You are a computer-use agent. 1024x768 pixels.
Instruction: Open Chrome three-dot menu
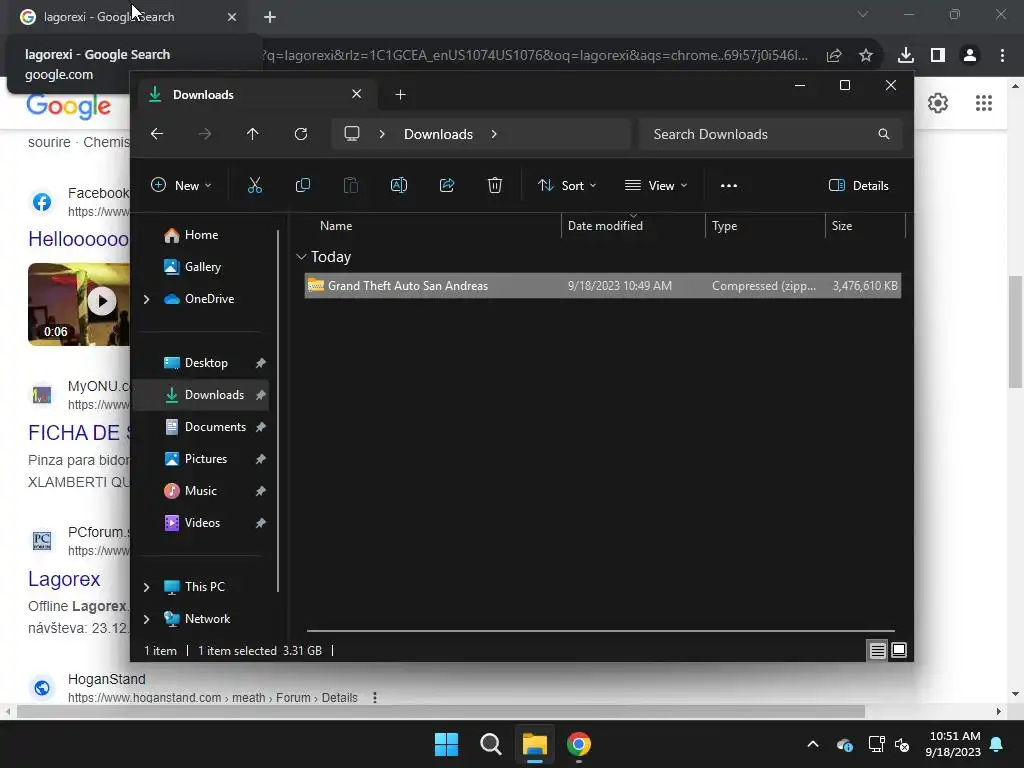coord(1002,56)
